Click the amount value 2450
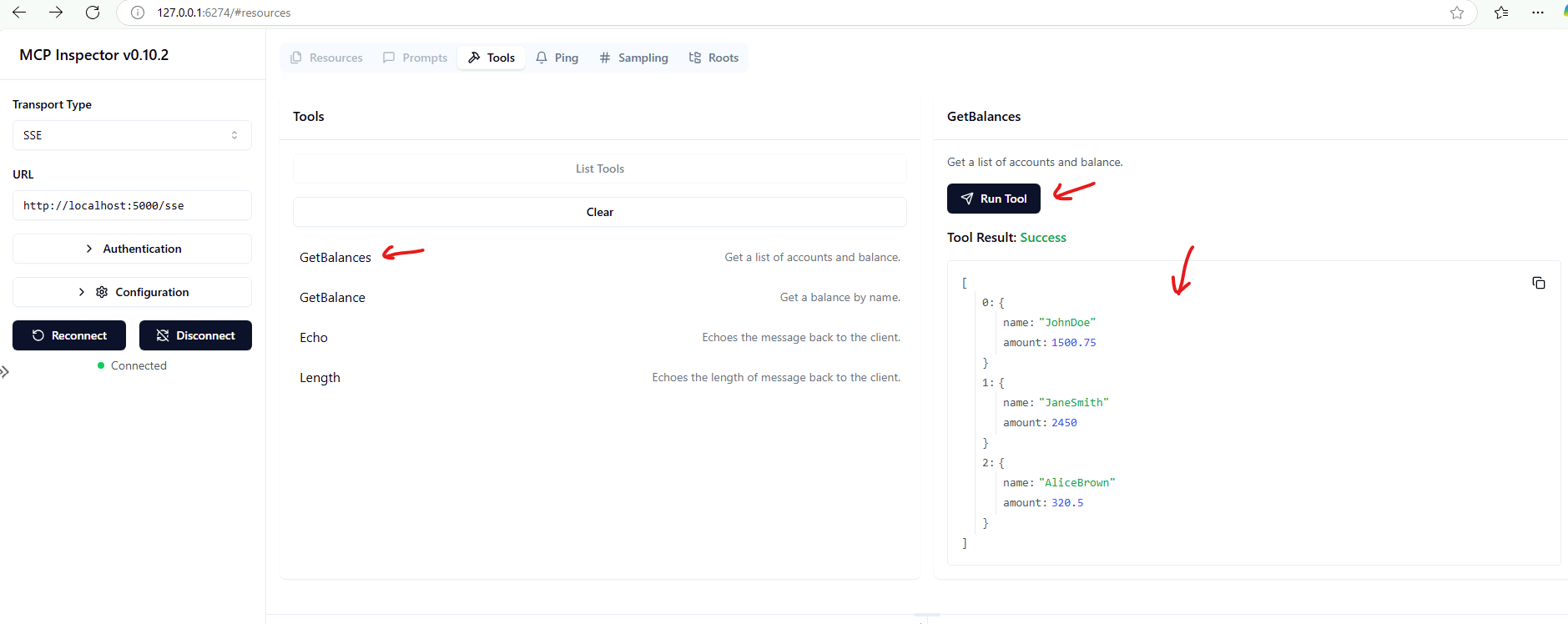This screenshot has height=624, width=1568. [x=1064, y=423]
